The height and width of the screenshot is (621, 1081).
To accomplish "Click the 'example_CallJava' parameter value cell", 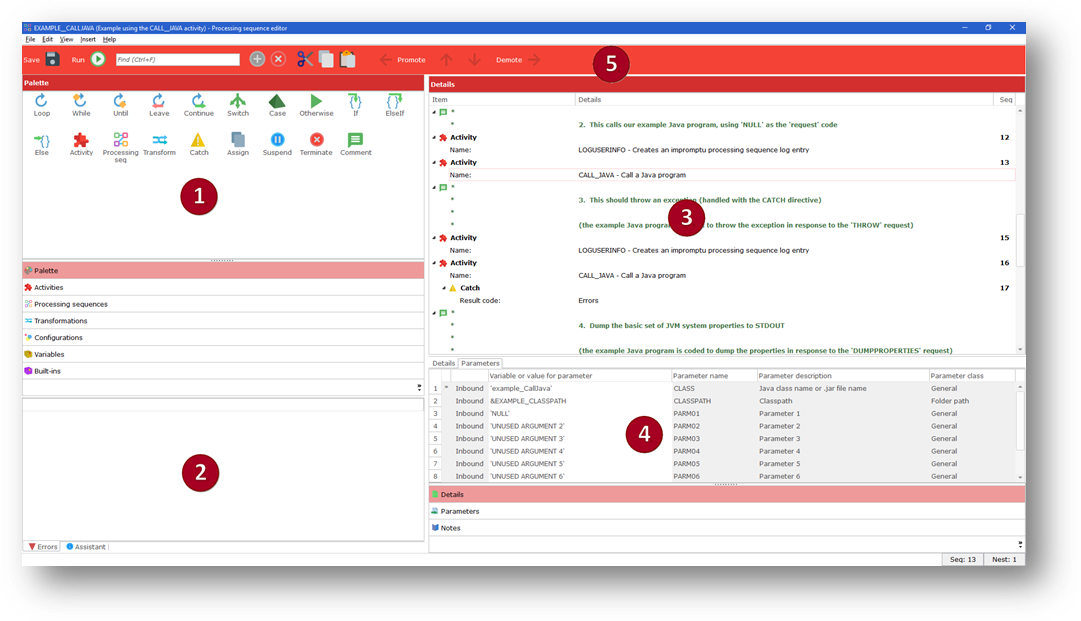I will coord(579,389).
